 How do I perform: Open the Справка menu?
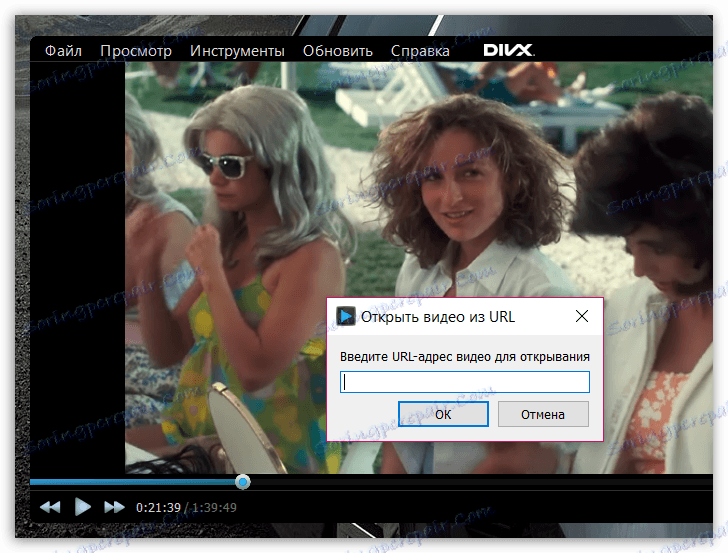click(420, 51)
